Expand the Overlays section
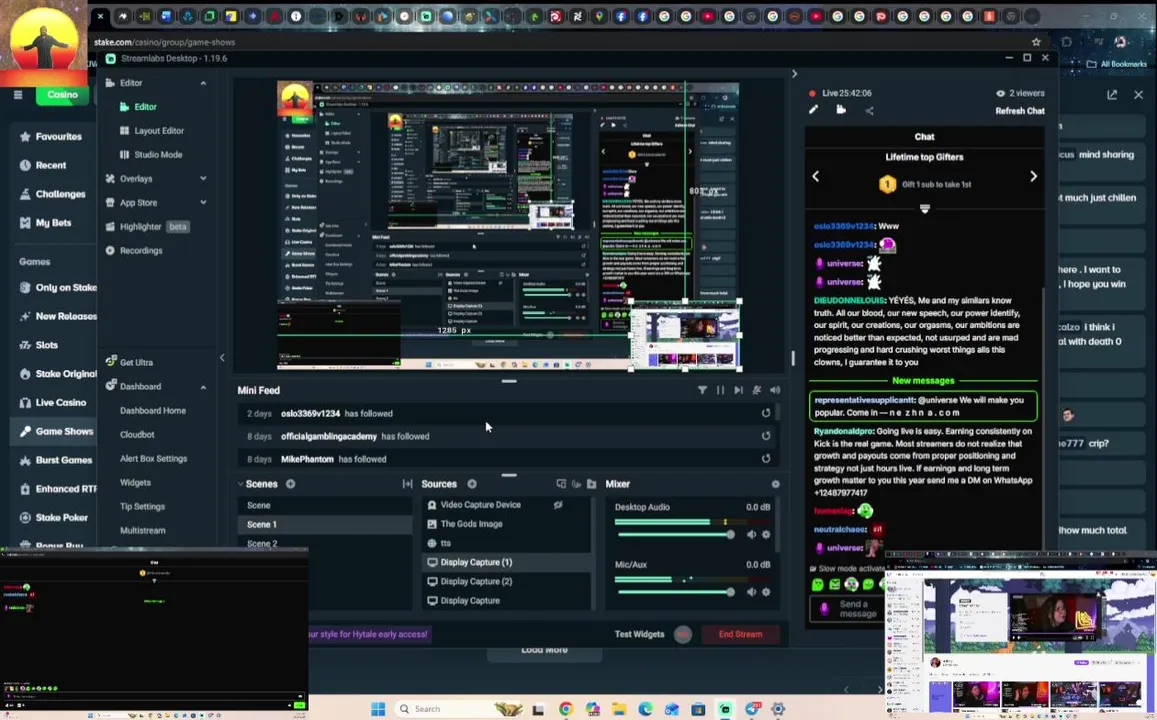1157x720 pixels. [203, 179]
